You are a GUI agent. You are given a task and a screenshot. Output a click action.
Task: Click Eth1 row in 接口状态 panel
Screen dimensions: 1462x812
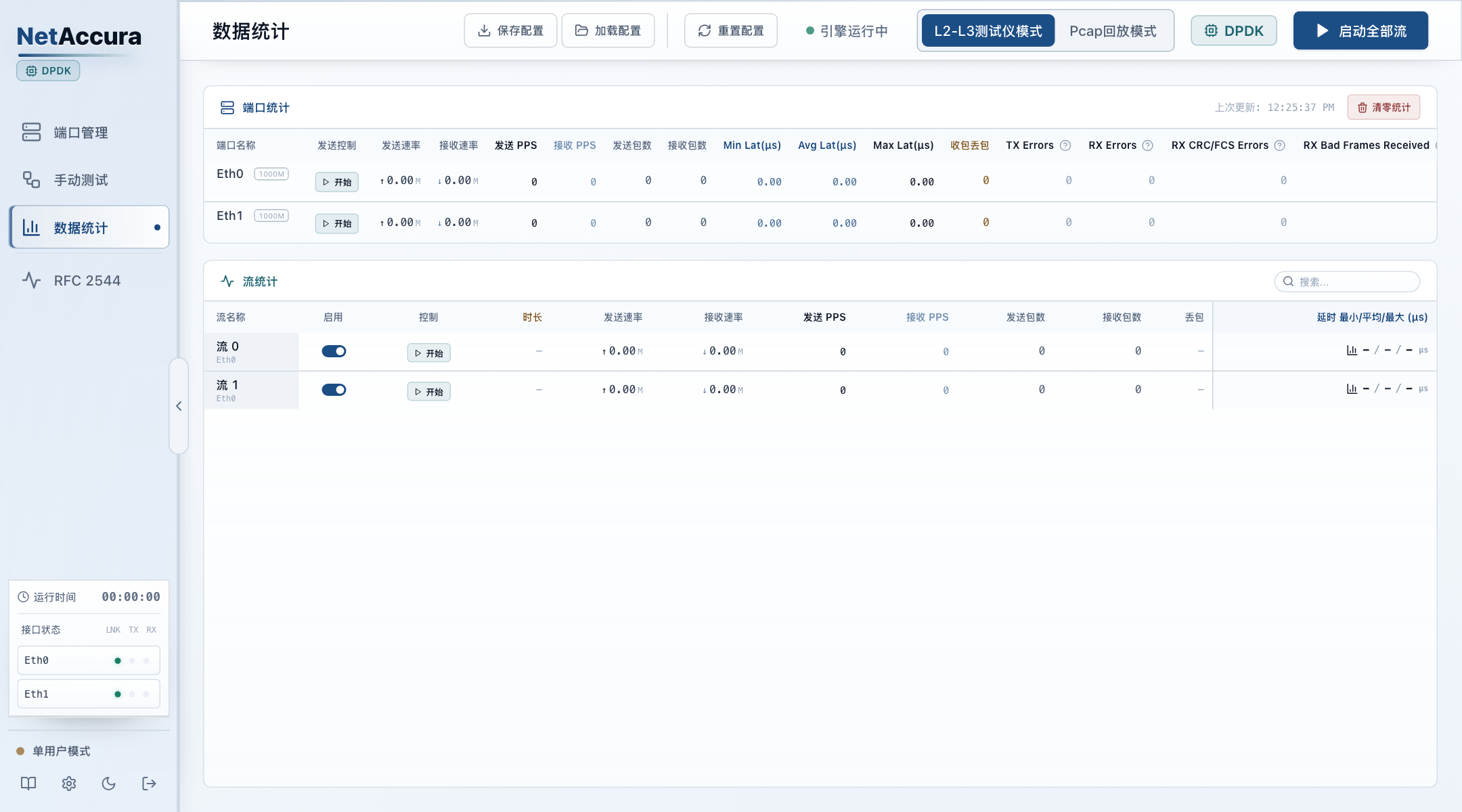click(x=89, y=694)
